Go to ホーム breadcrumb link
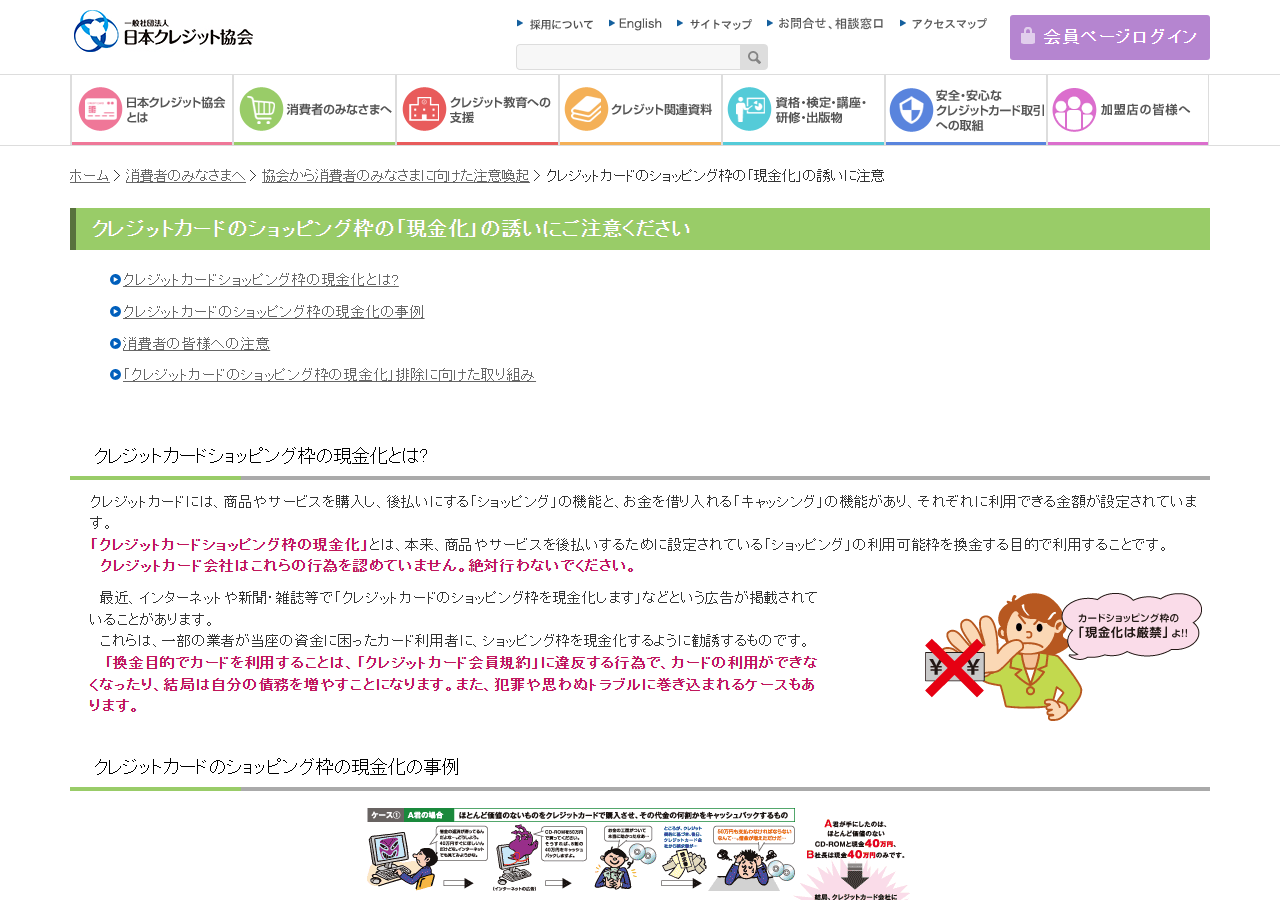The width and height of the screenshot is (1280, 900). (90, 176)
